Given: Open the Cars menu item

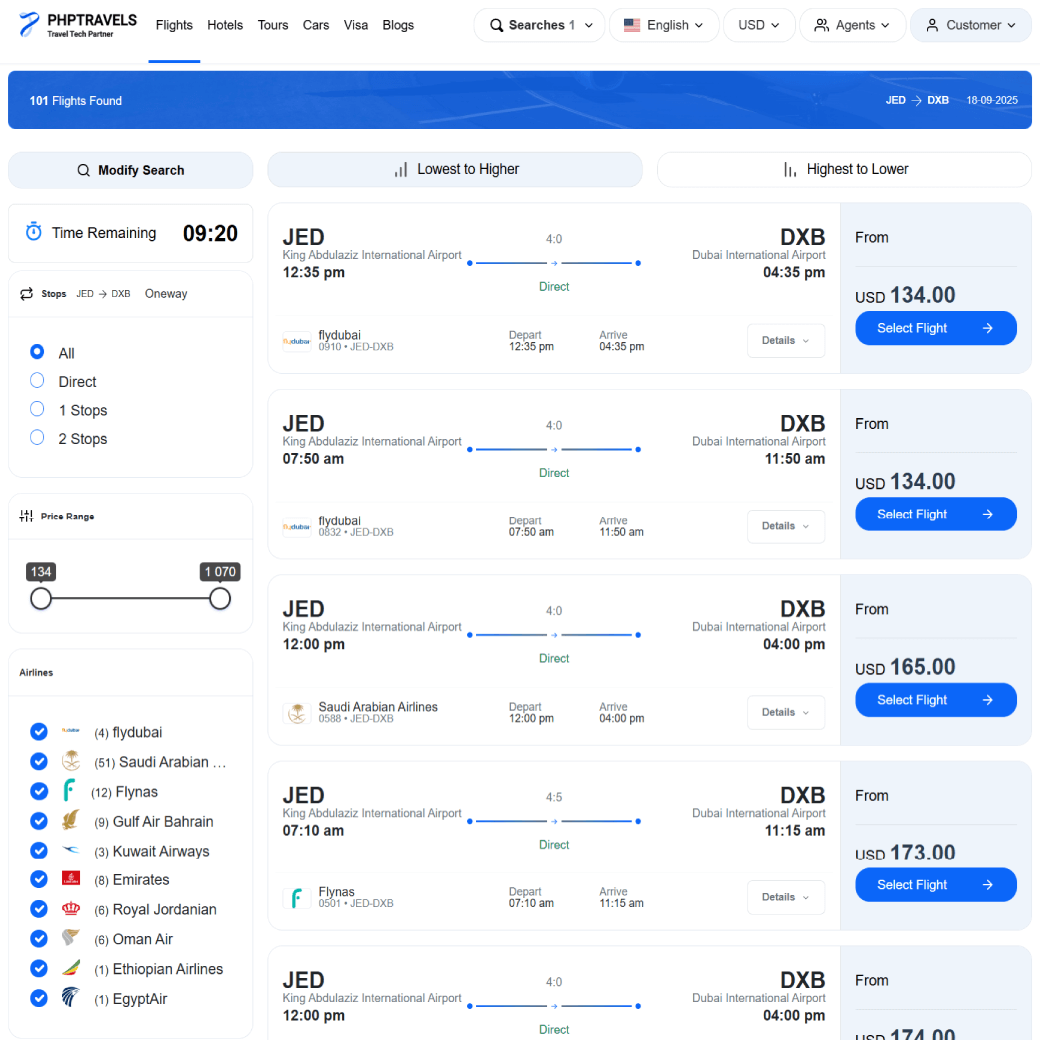Looking at the screenshot, I should 316,25.
